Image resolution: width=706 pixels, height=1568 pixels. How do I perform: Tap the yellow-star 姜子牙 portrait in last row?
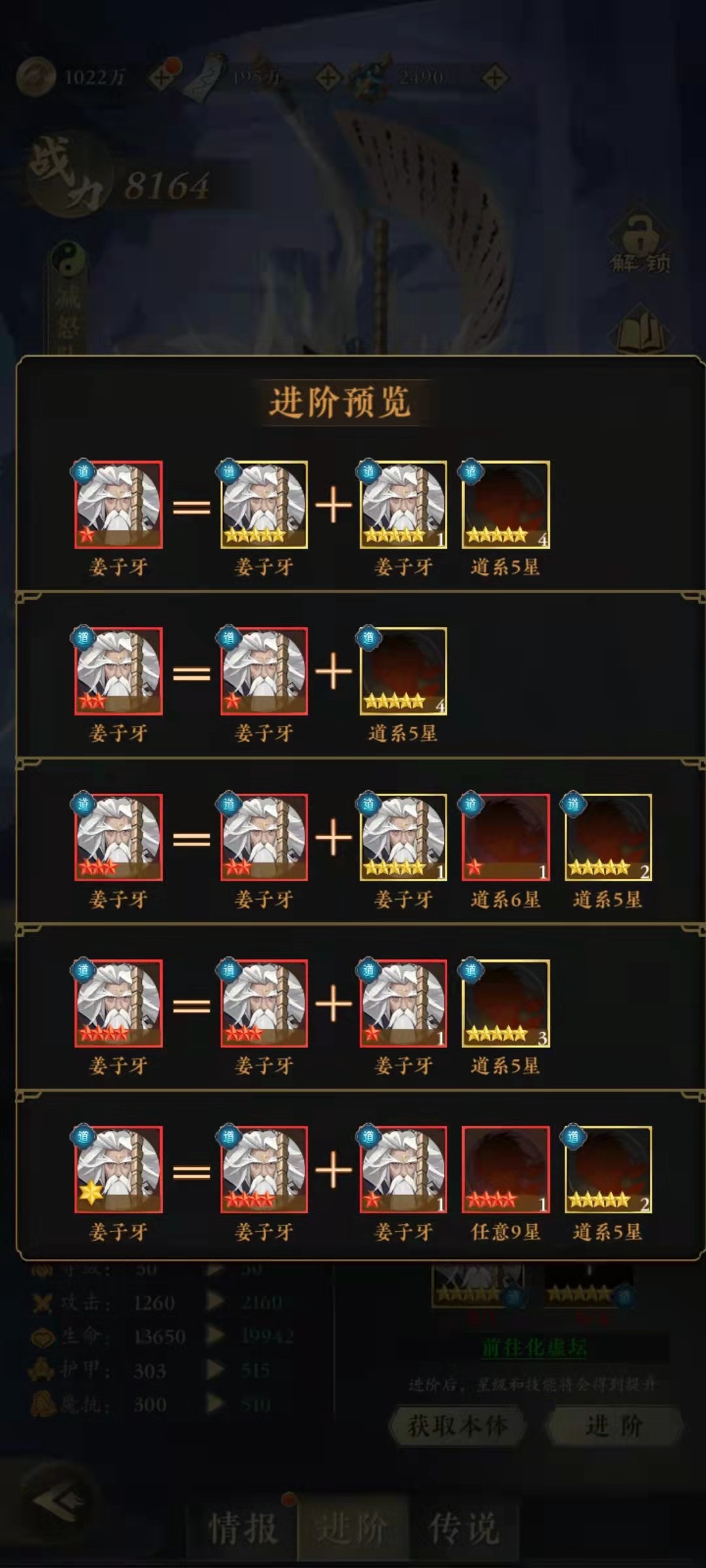[118, 1170]
